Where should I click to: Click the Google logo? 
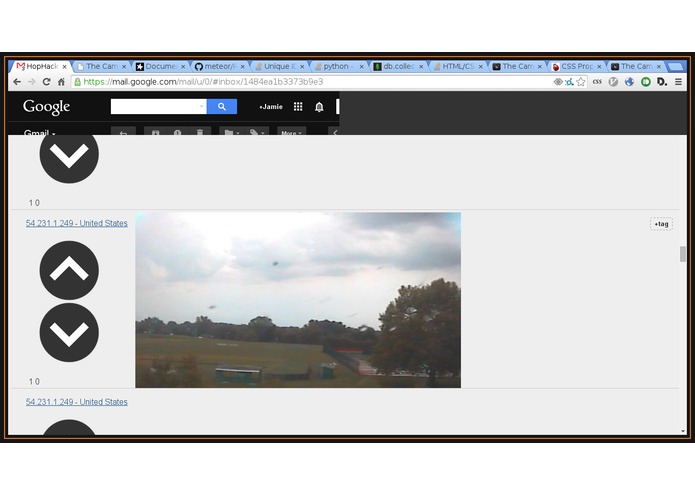(47, 107)
